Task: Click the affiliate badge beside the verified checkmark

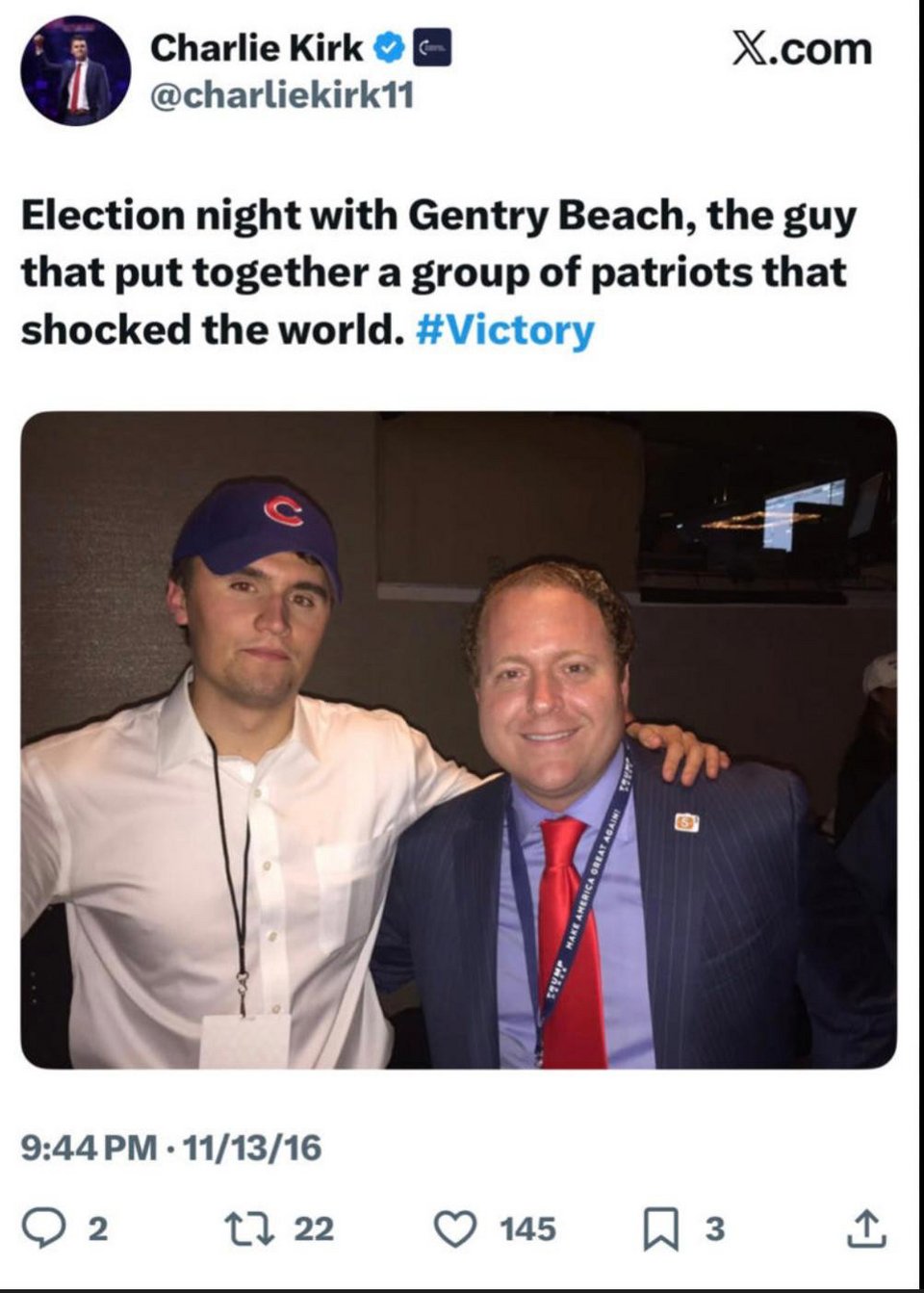Action: 432,48
